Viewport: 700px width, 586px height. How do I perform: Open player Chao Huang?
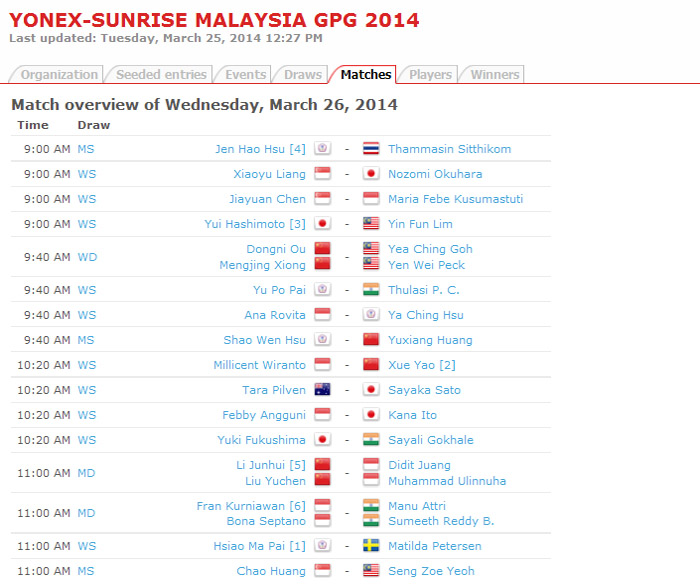(x=271, y=571)
